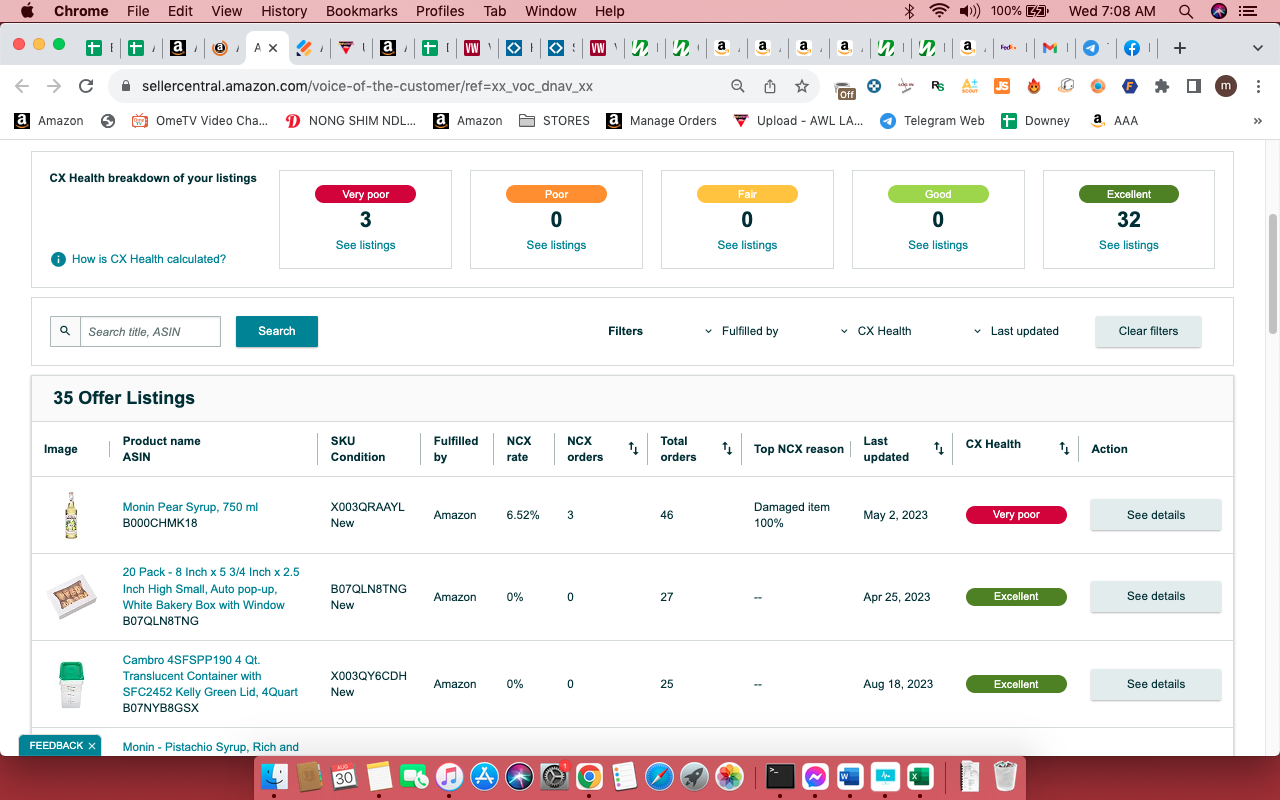Open the Window menu
Image resolution: width=1280 pixels, height=800 pixels.
pos(550,11)
